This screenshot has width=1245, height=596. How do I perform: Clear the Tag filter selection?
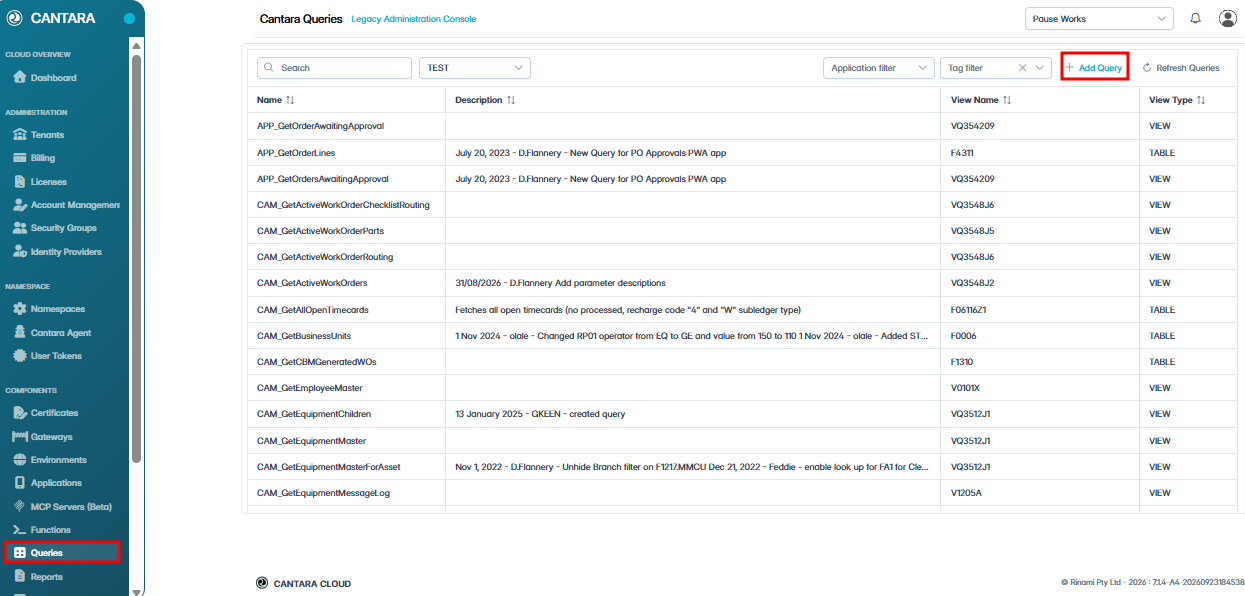pos(1023,68)
